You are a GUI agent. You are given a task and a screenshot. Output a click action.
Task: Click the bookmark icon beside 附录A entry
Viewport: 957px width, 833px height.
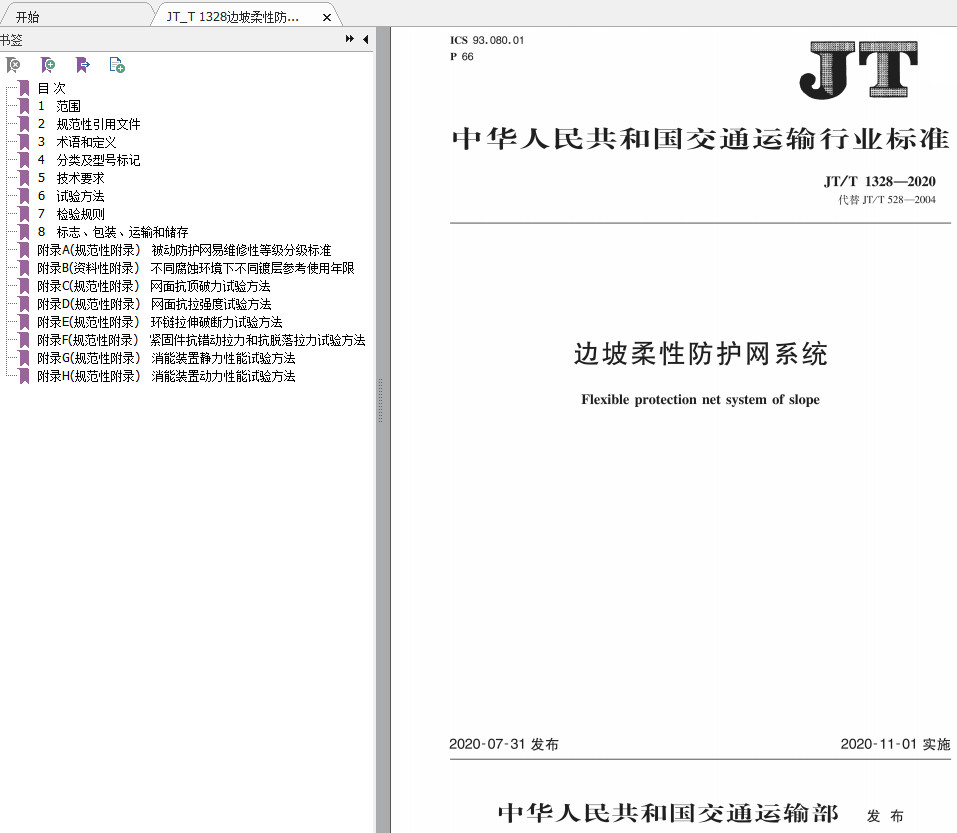tap(22, 249)
